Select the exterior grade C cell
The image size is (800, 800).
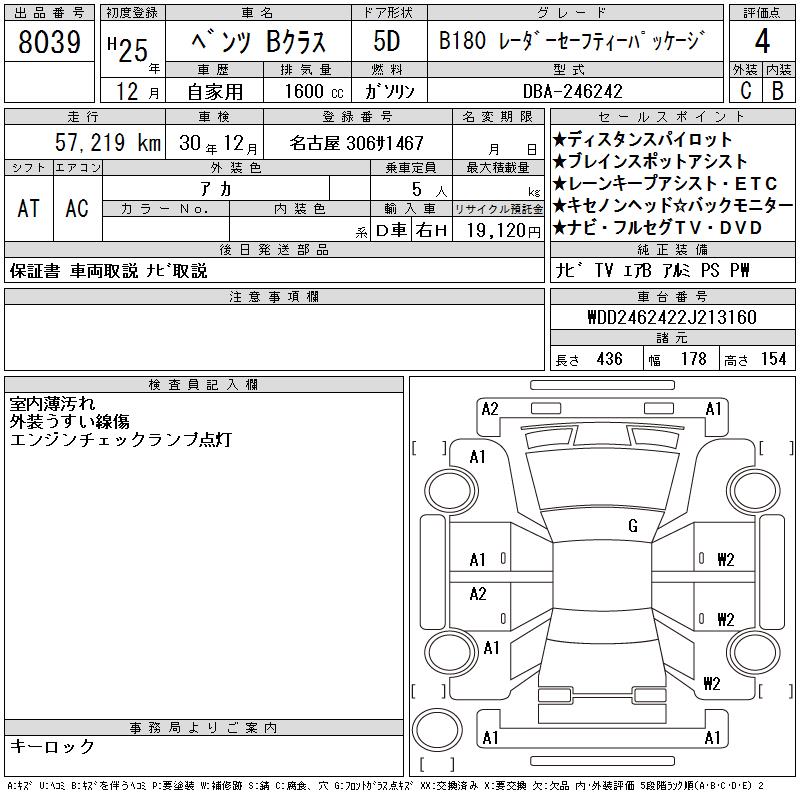click(x=745, y=90)
